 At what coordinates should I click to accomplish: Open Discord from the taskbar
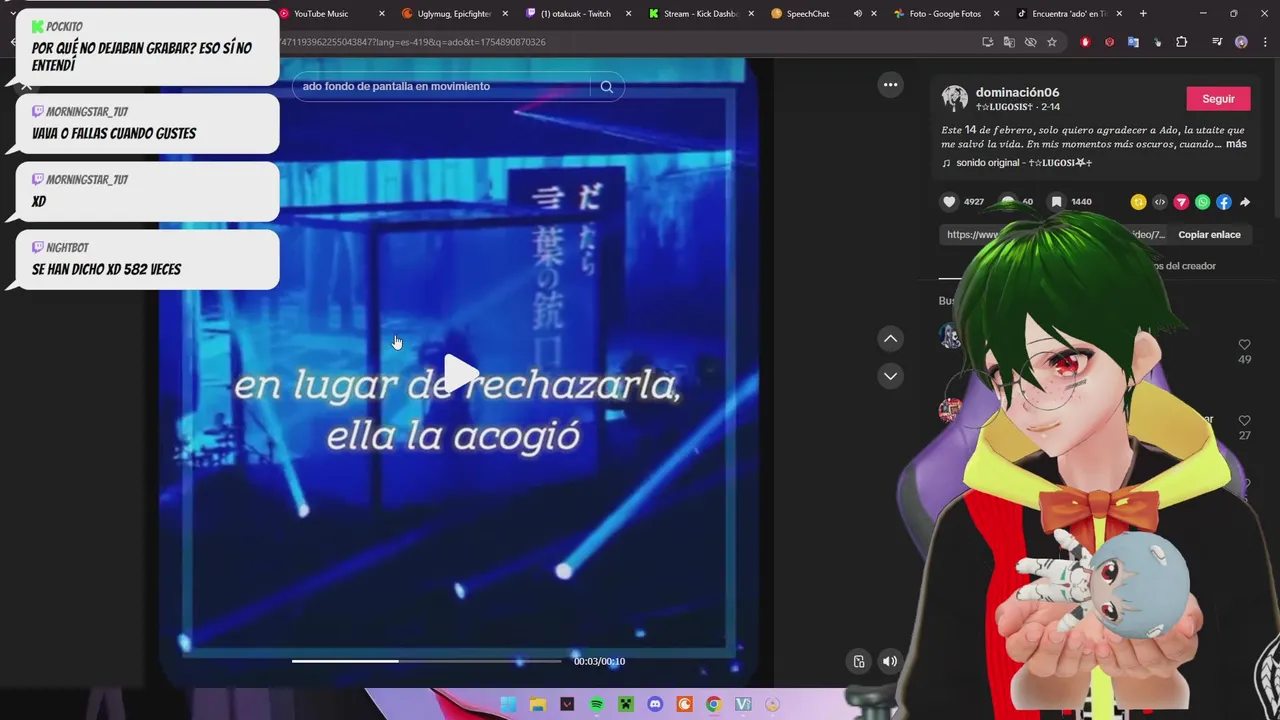655,705
